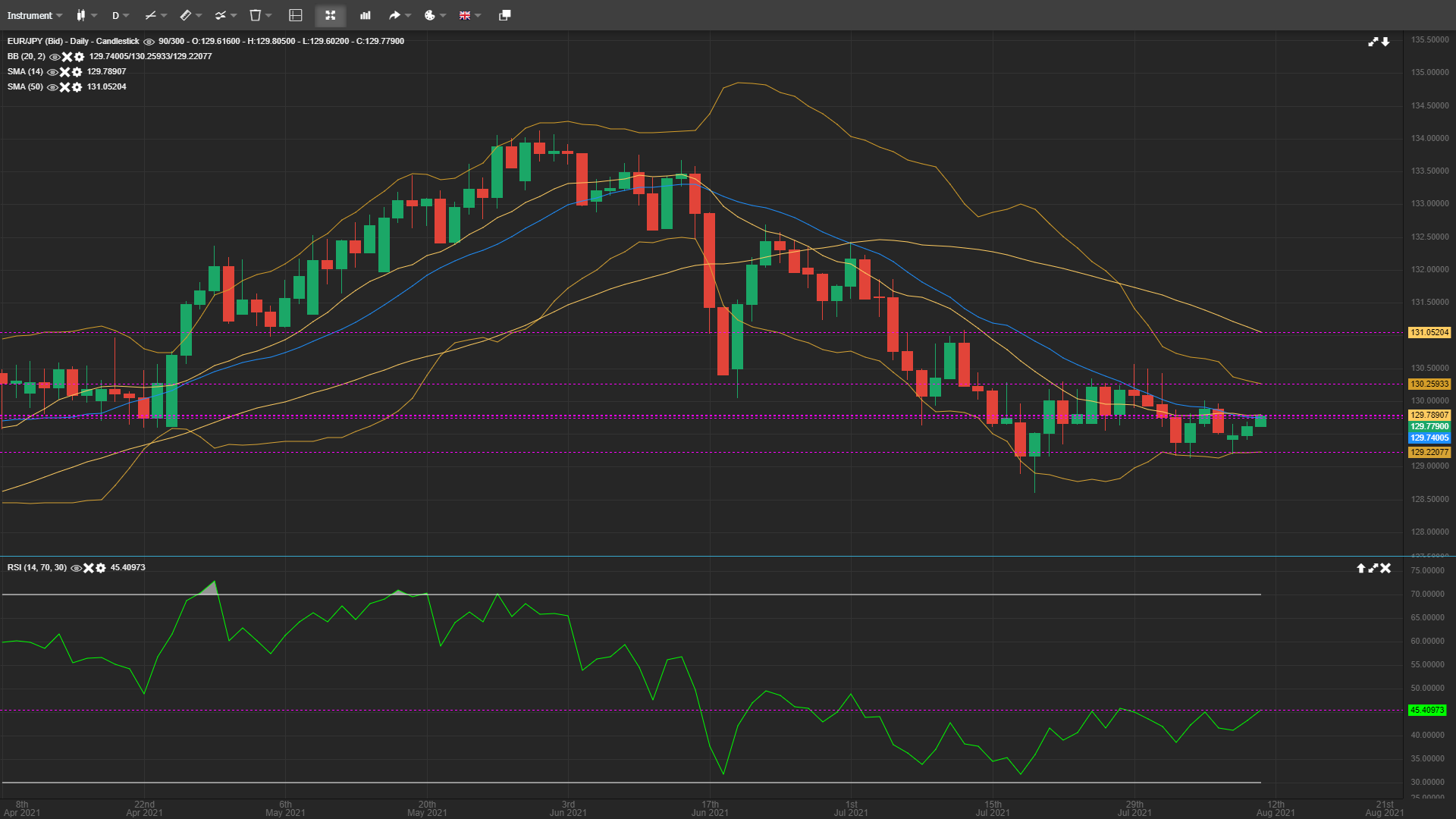Open settings gear for SMA (50)
Viewport: 1456px width, 819px height.
click(77, 87)
